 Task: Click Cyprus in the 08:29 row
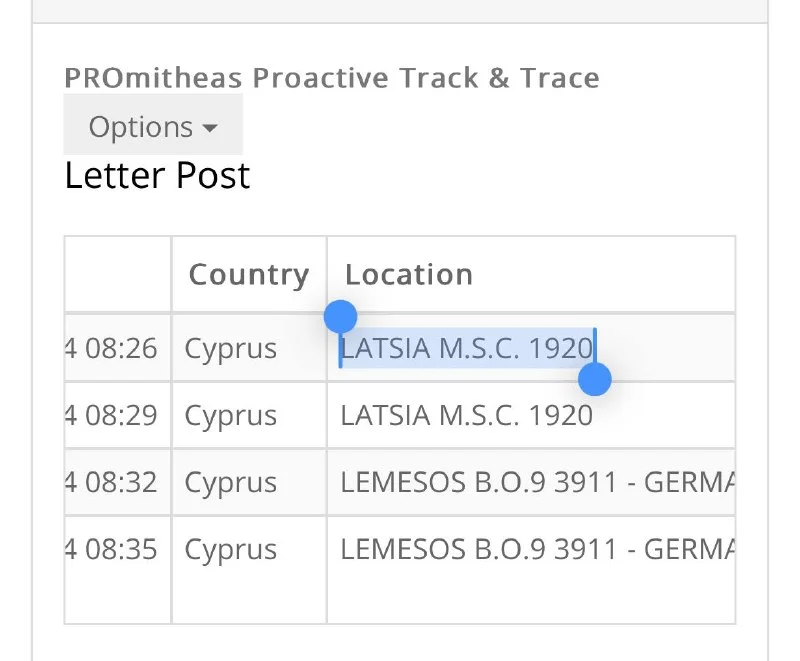231,415
